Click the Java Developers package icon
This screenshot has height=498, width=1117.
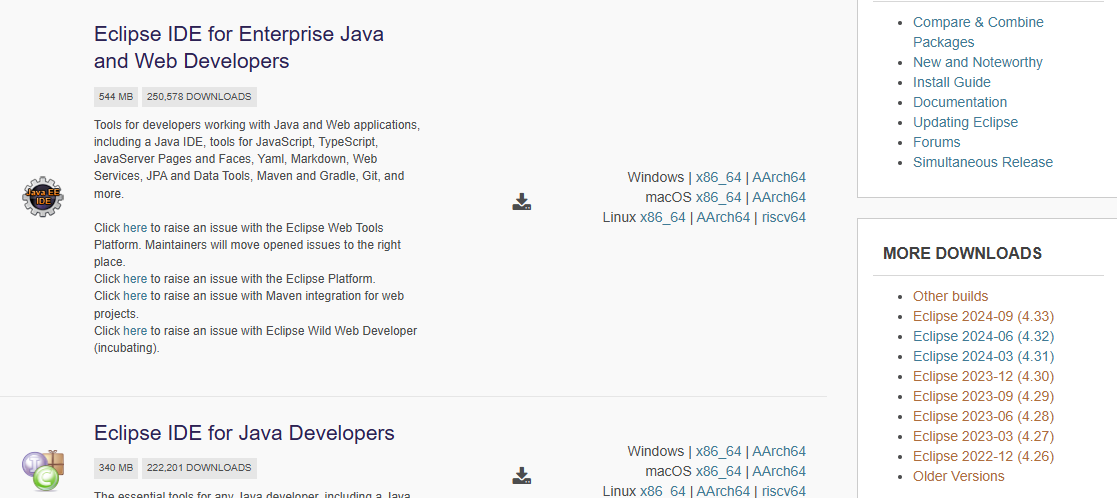coord(43,470)
